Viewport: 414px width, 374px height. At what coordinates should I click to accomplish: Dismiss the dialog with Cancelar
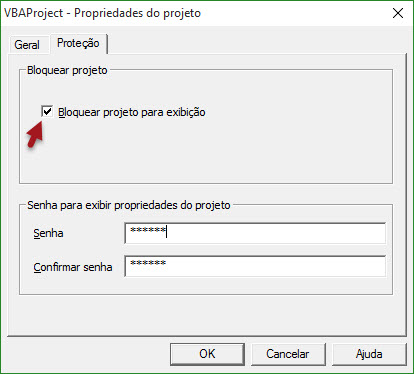[288, 354]
